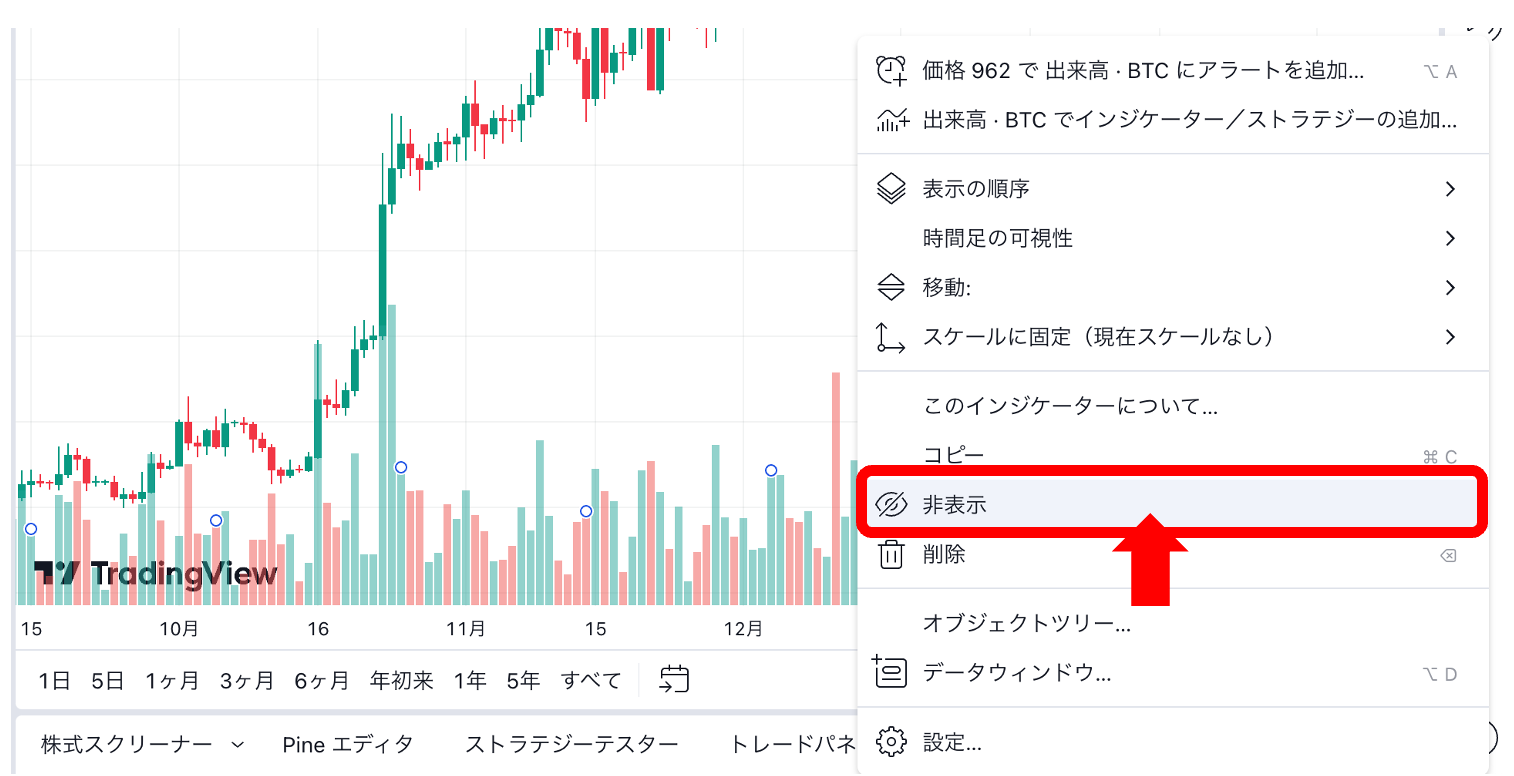Open the 株式スクリーナー dropdown

pos(142,744)
